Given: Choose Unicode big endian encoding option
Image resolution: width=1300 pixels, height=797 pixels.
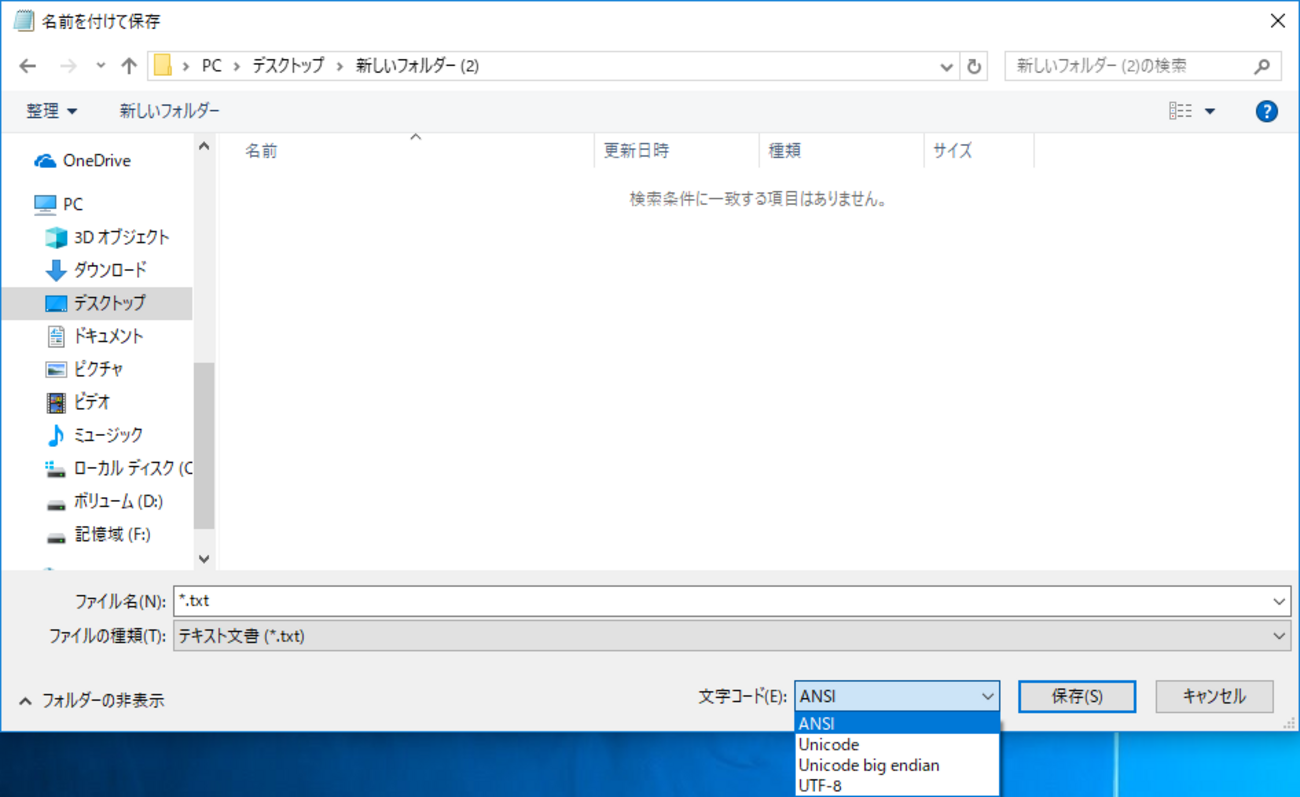Looking at the screenshot, I should click(x=897, y=766).
